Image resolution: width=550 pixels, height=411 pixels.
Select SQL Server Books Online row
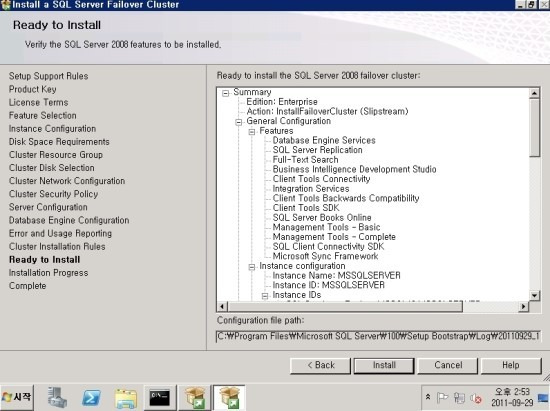tap(322, 218)
